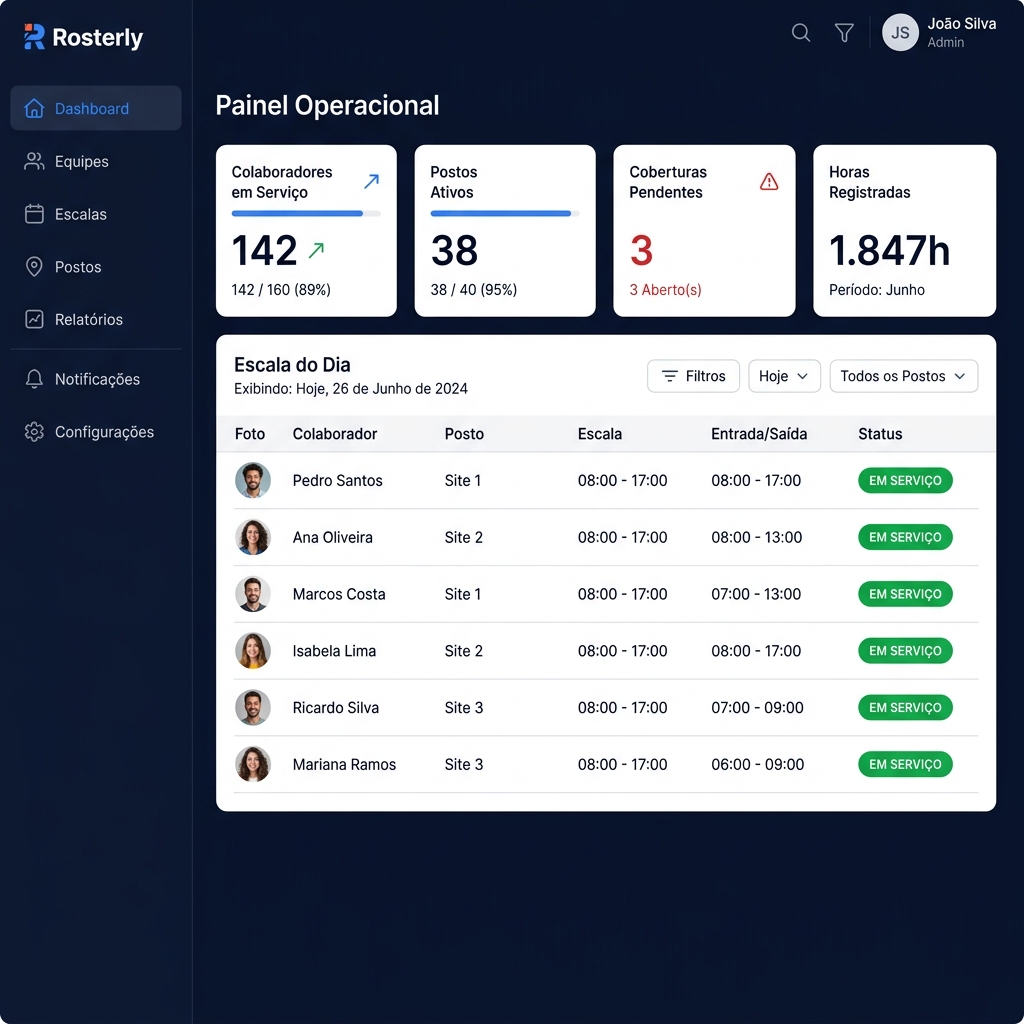Click the Colaboradores em Serviço progress bar
The height and width of the screenshot is (1024, 1024).
[x=306, y=214]
